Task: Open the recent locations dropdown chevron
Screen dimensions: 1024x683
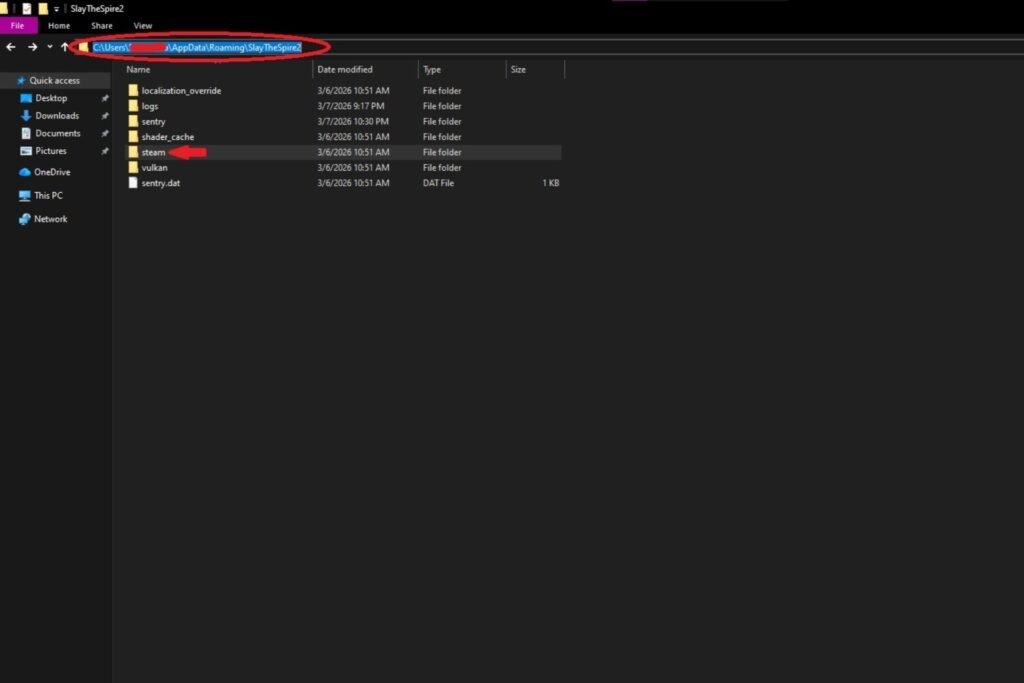Action: click(x=49, y=47)
